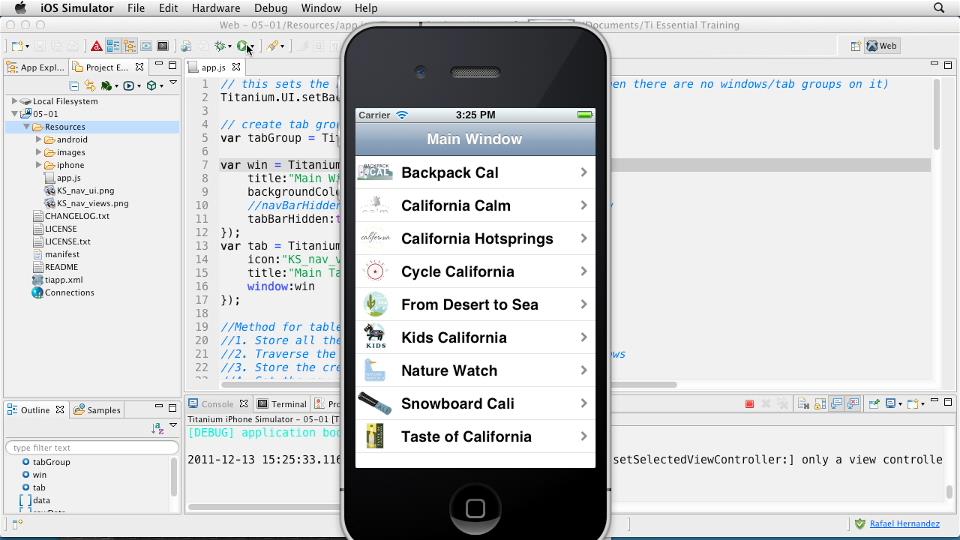
Task: Click the Rafael Hernandez link
Action: point(904,523)
